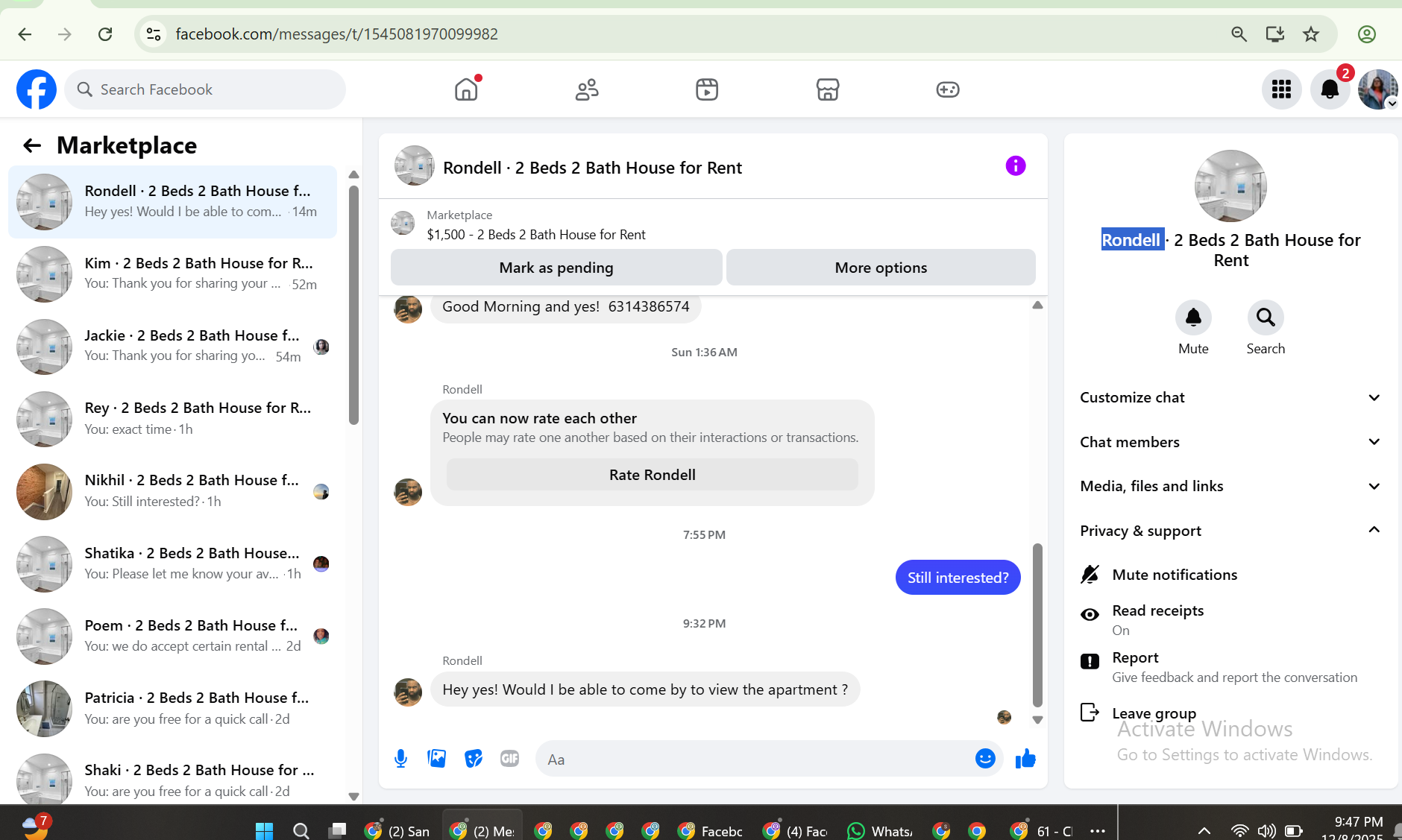Click Rondell's avatar beside last message
The height and width of the screenshot is (840, 1402).
(x=408, y=692)
